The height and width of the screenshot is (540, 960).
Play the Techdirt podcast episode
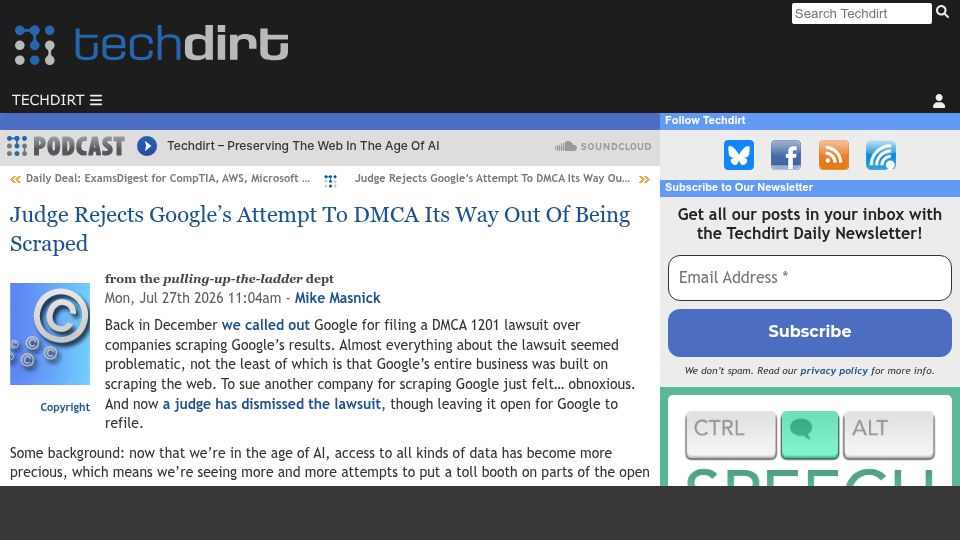[x=147, y=146]
